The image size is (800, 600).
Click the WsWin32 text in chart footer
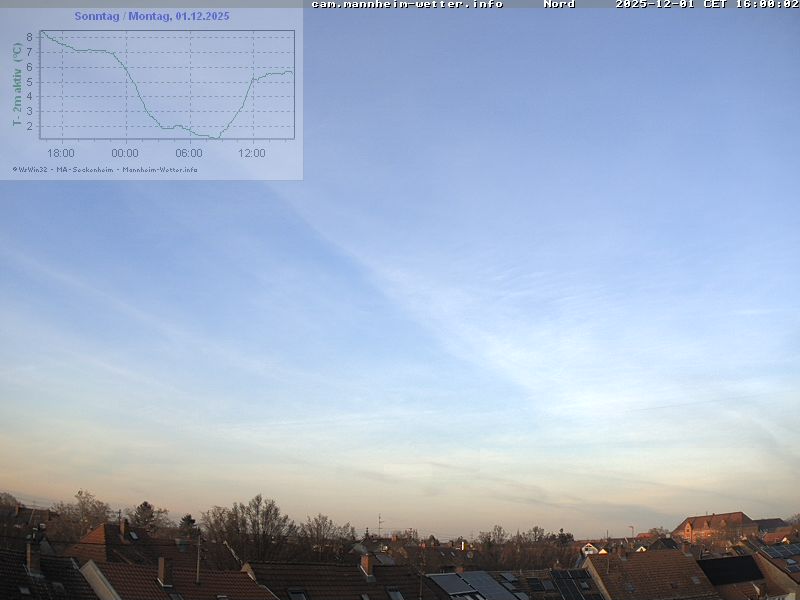[33, 169]
